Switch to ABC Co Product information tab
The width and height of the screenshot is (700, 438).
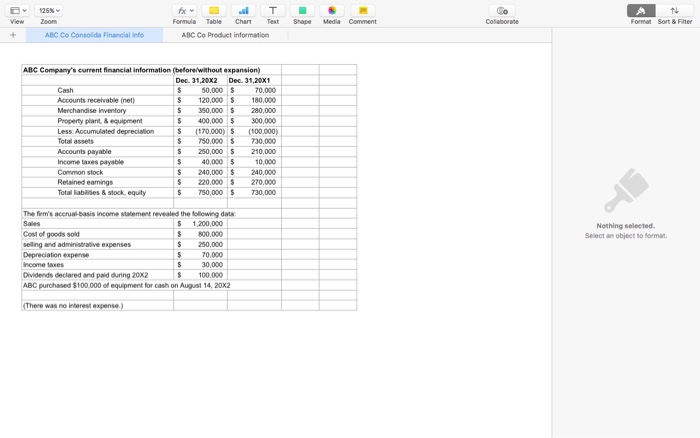click(x=225, y=35)
